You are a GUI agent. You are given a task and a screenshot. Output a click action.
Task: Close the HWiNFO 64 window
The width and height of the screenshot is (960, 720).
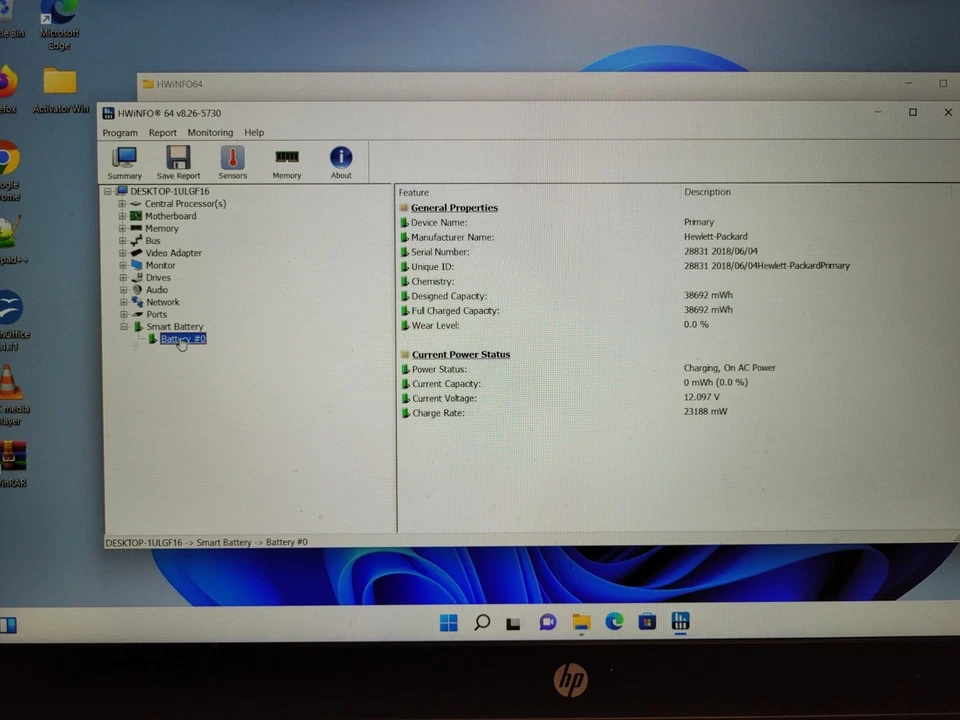(948, 112)
